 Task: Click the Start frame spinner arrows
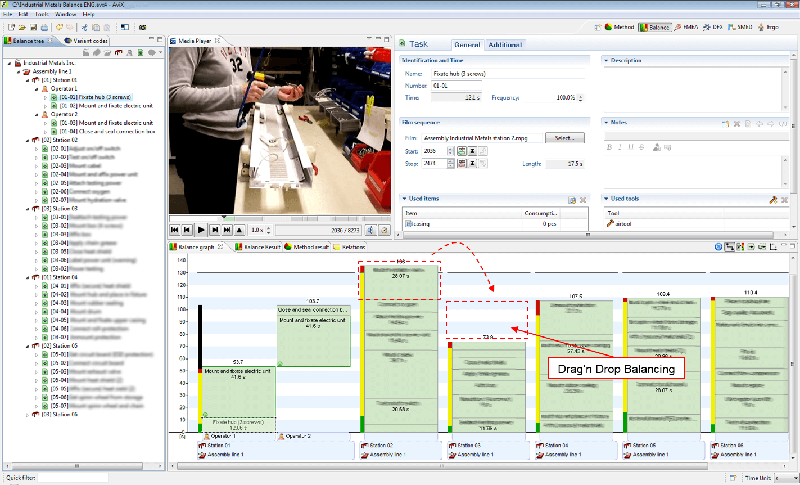click(x=449, y=150)
